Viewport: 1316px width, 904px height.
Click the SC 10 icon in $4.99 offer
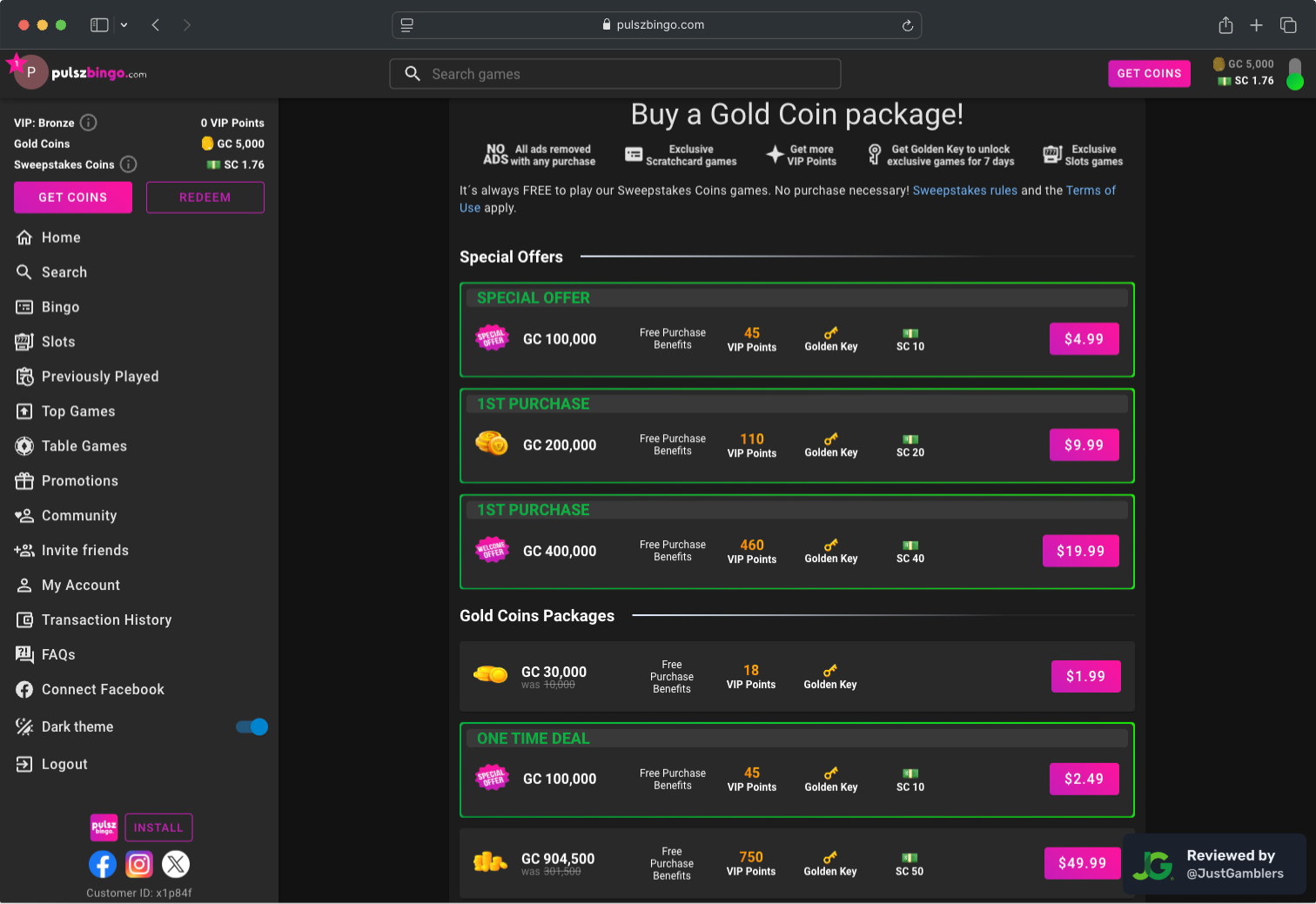(910, 333)
